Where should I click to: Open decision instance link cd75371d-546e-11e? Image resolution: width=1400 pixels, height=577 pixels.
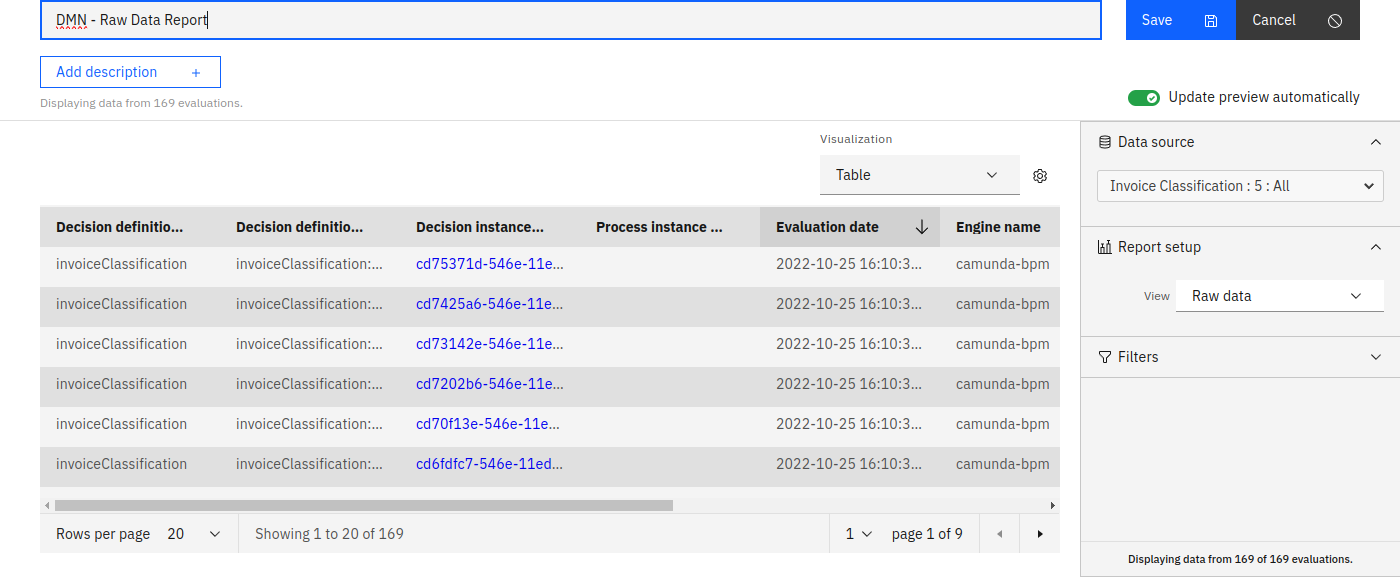tap(489, 263)
